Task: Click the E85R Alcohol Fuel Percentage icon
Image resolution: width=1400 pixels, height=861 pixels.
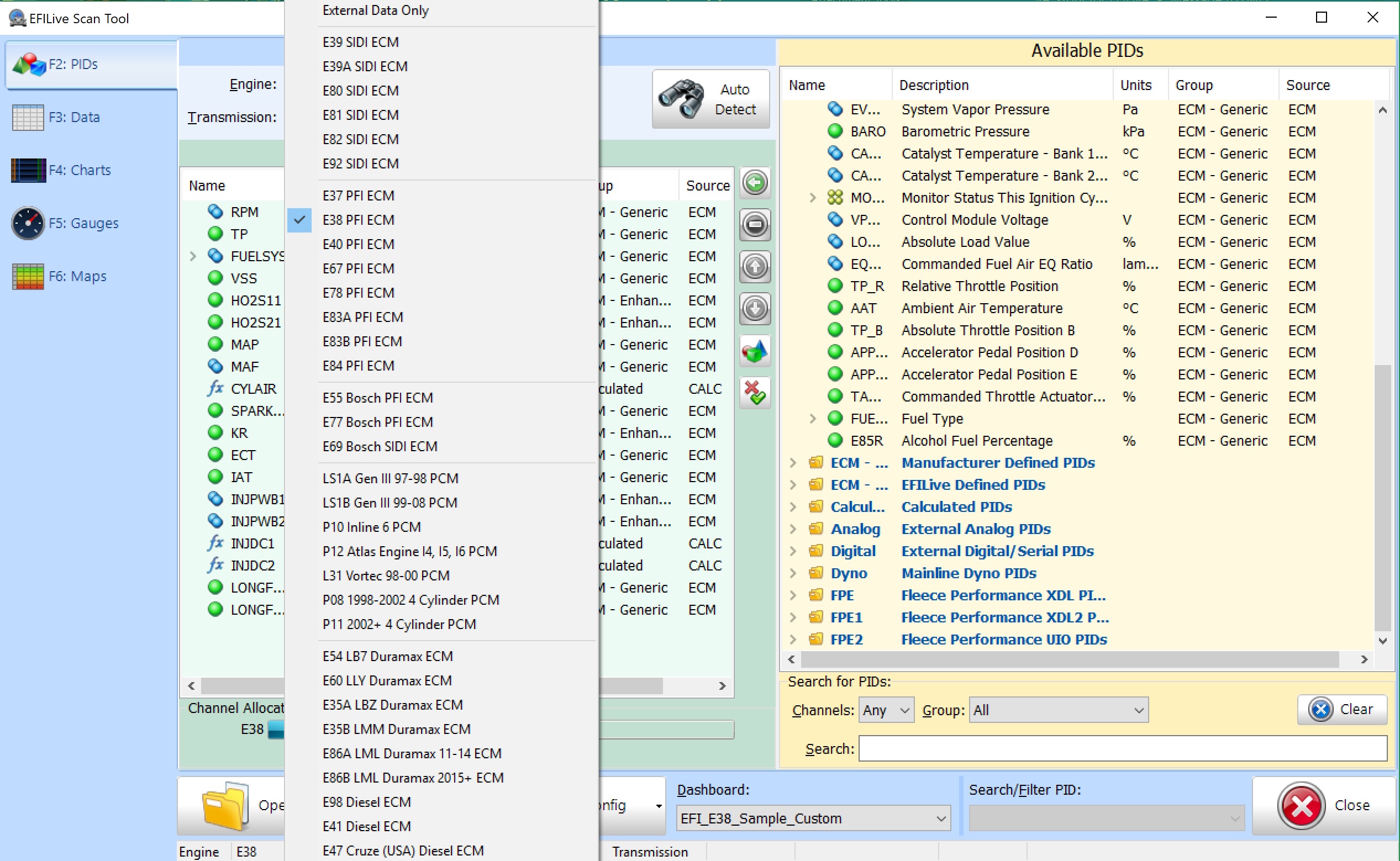Action: click(835, 441)
